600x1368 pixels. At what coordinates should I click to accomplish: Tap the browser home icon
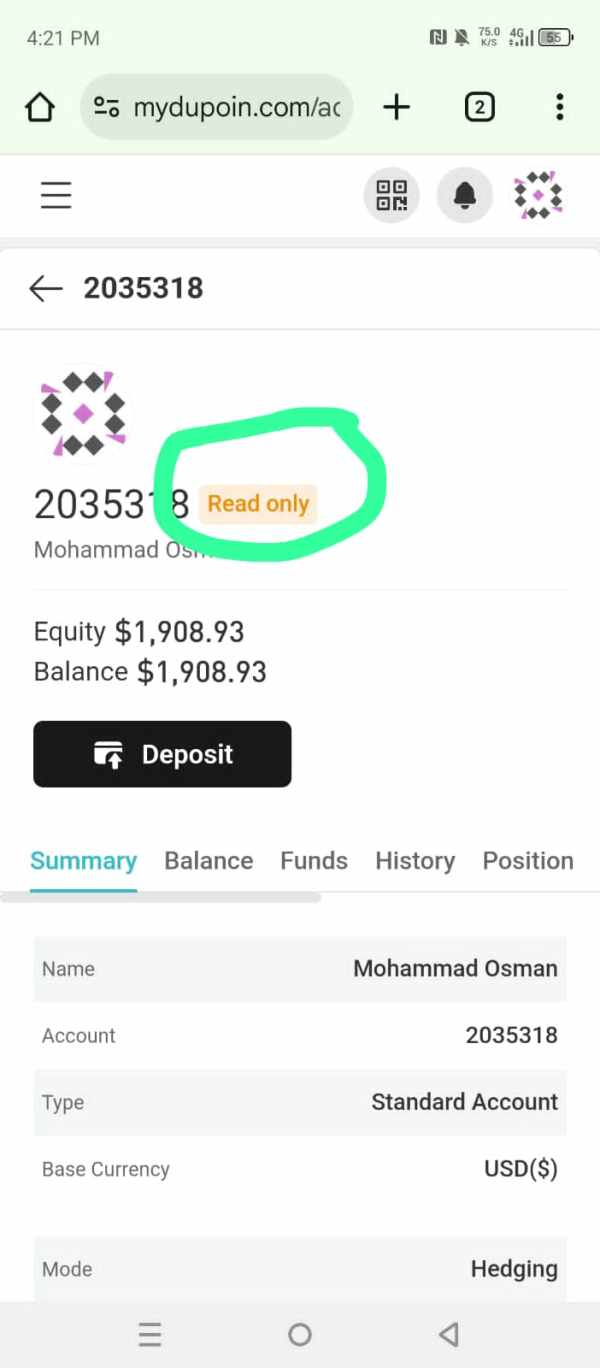pyautogui.click(x=40, y=107)
